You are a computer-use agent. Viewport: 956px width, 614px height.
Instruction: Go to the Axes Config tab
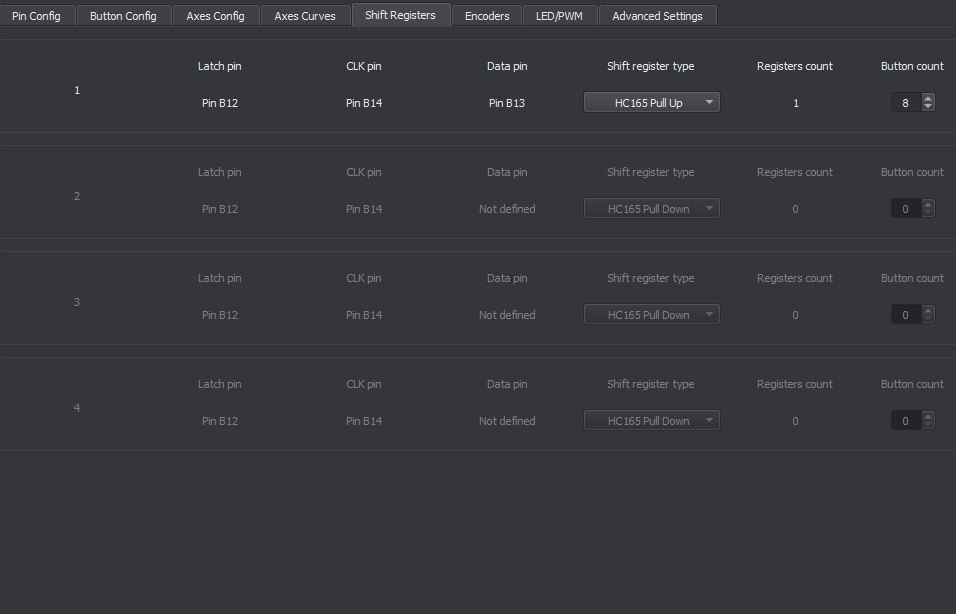(x=215, y=16)
